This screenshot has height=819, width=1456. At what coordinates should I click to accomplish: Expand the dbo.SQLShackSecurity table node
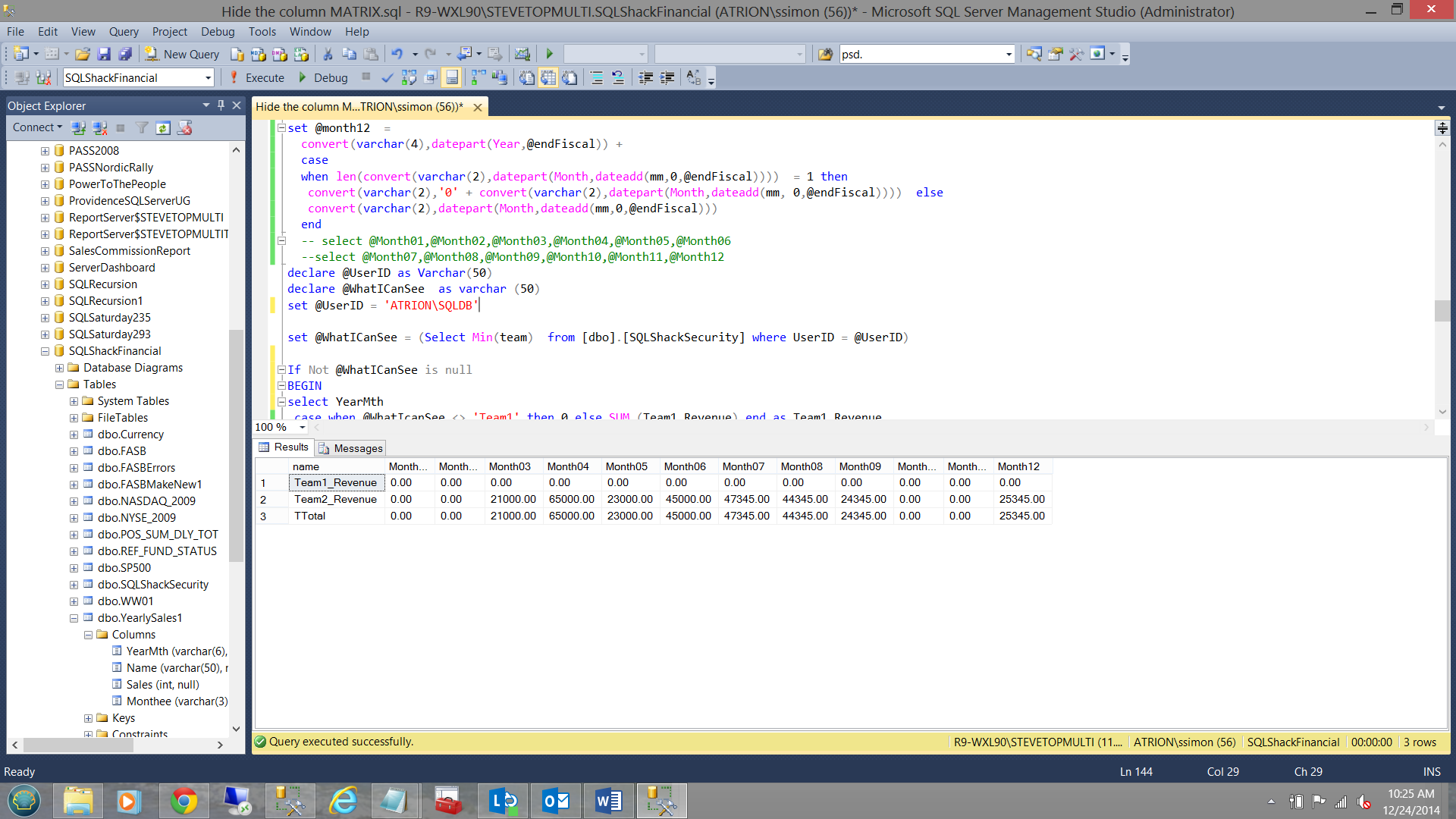[x=74, y=585]
